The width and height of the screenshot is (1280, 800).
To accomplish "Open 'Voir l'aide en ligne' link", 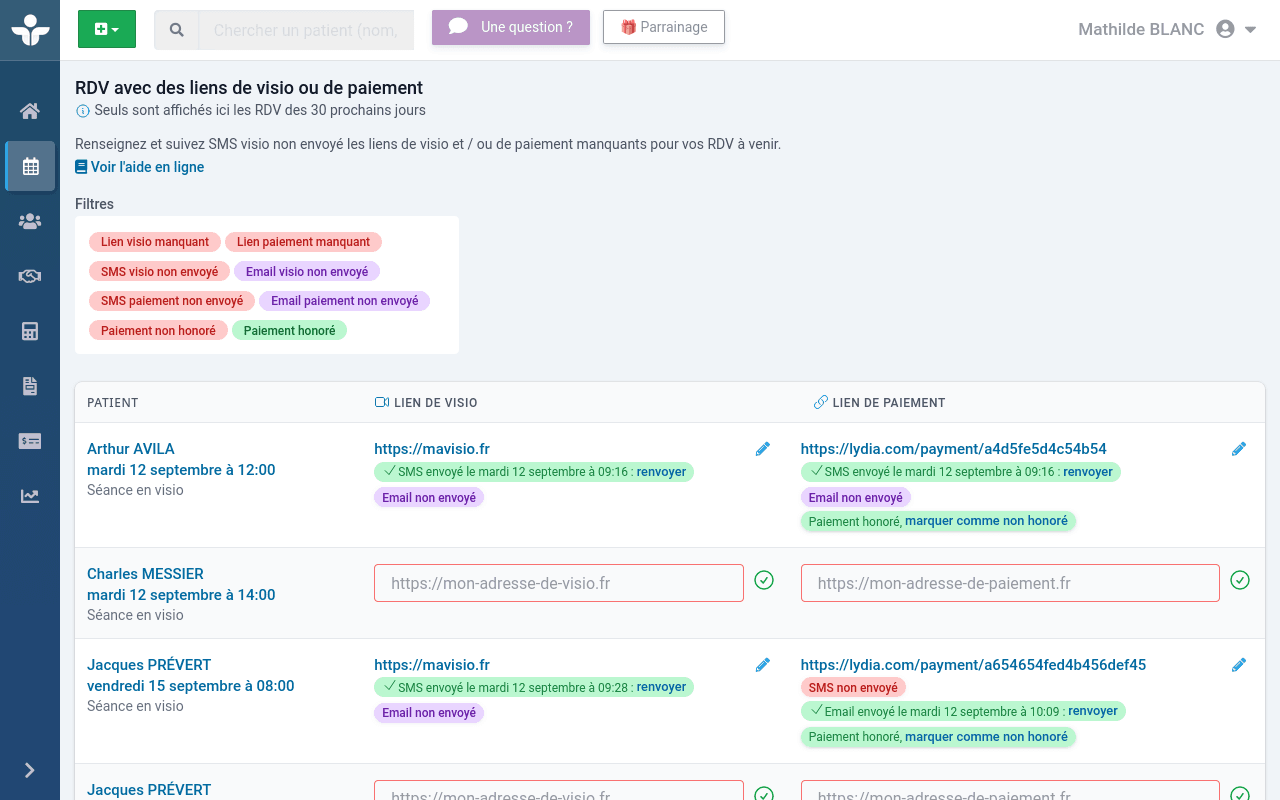I will (140, 167).
